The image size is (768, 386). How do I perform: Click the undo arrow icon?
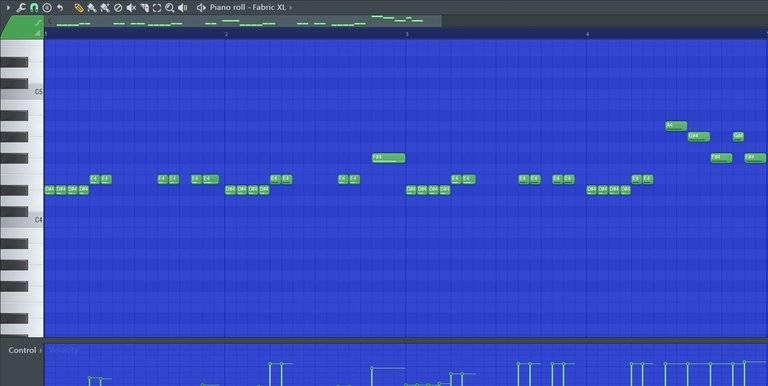60,7
